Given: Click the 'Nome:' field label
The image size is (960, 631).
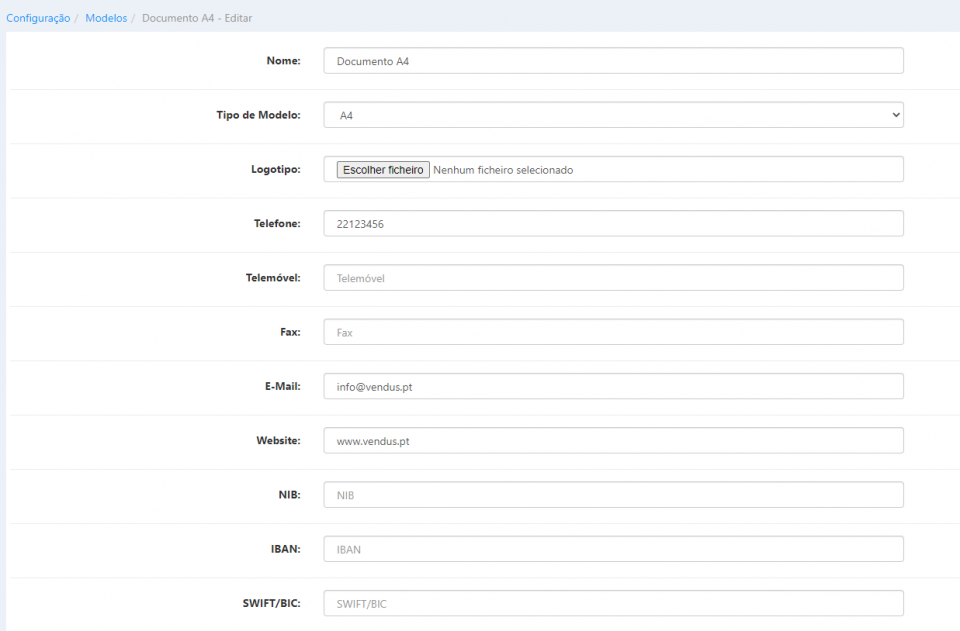Looking at the screenshot, I should 283,61.
